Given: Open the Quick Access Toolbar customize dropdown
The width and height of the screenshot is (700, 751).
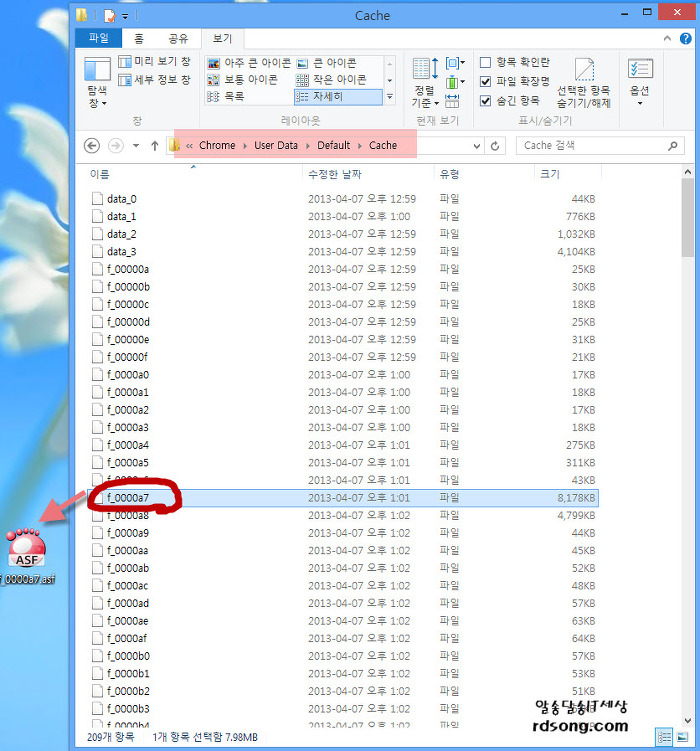Looking at the screenshot, I should click(x=125, y=17).
